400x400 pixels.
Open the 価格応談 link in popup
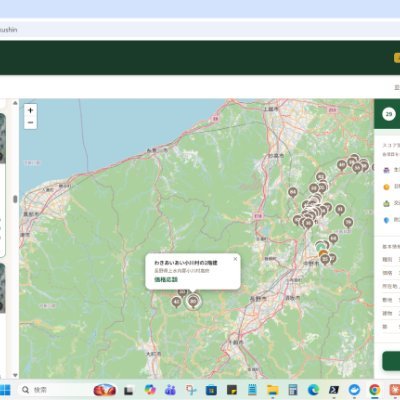pyautogui.click(x=166, y=279)
